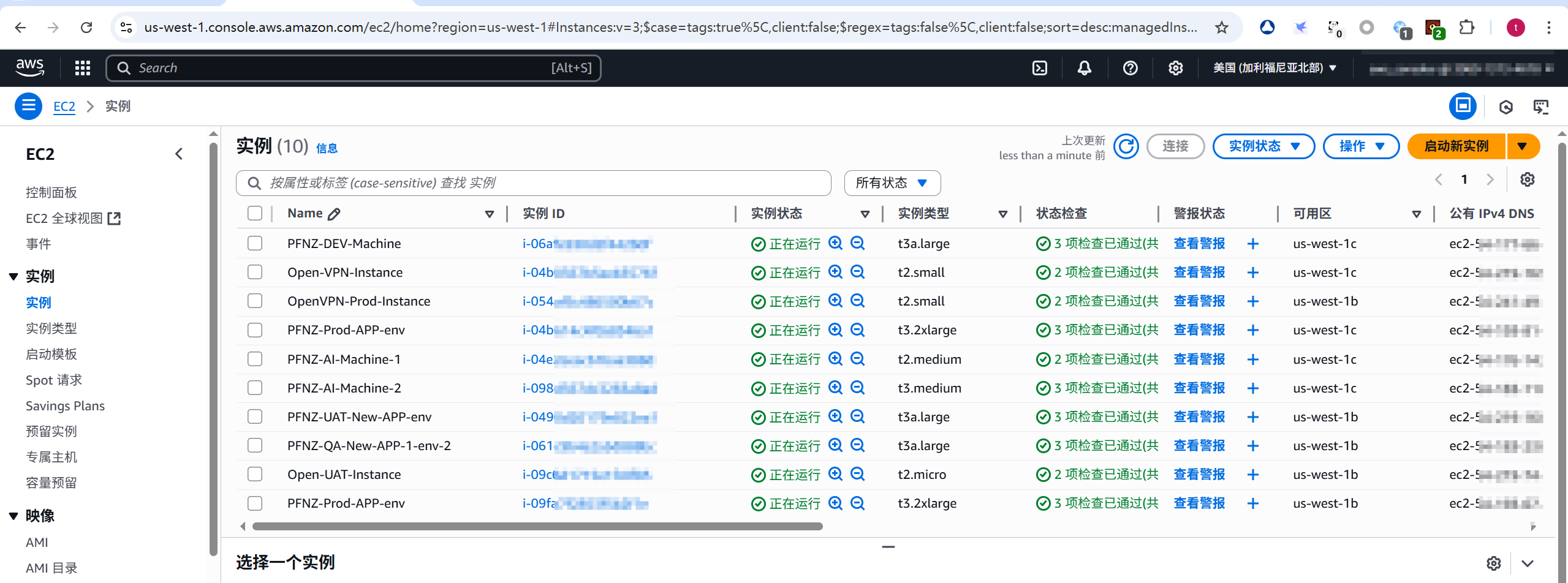Open the blue split panel view icon
This screenshot has width=1568, height=583.
[1463, 106]
